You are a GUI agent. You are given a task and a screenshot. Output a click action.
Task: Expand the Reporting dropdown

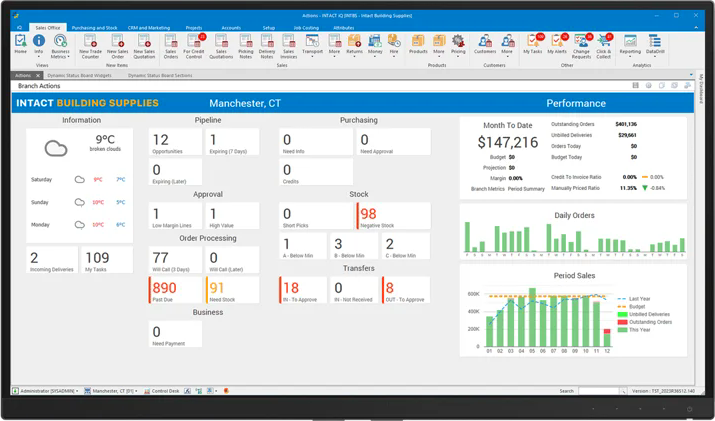pyautogui.click(x=630, y=57)
